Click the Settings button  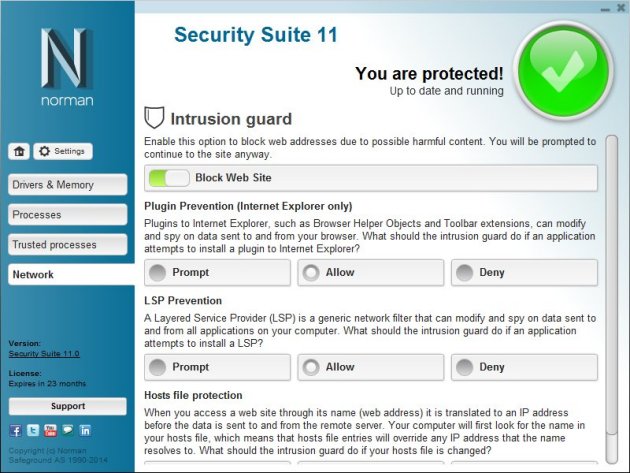[x=63, y=152]
